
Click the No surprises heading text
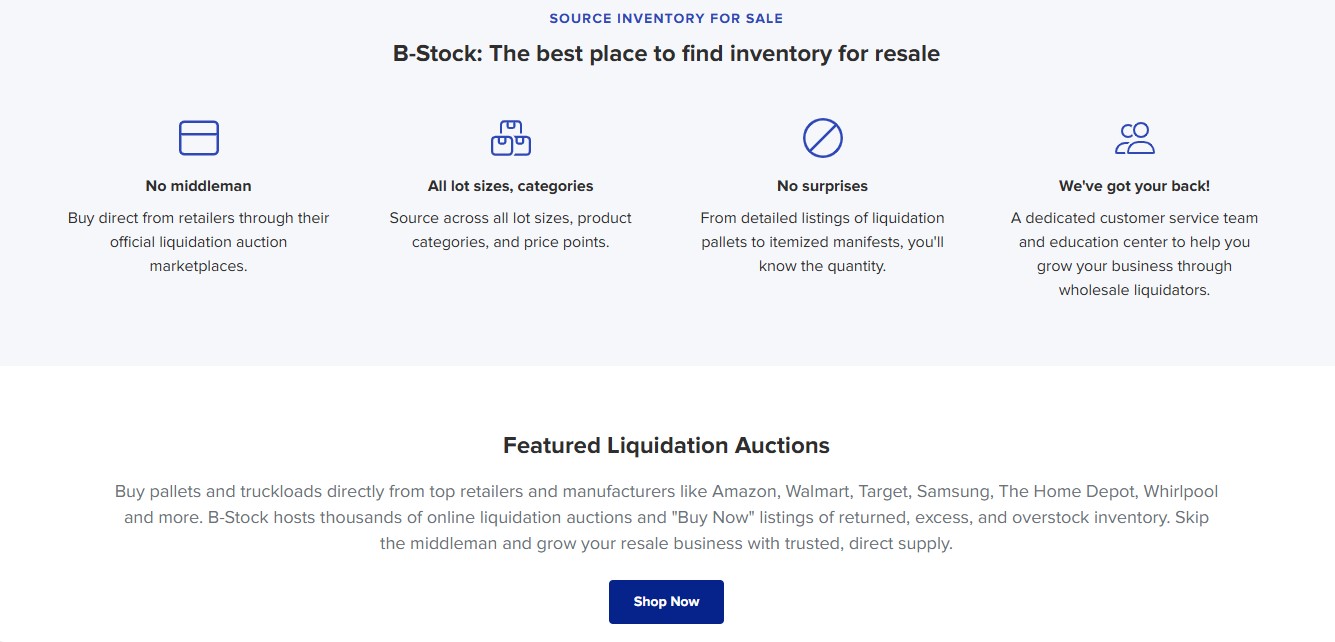[822, 185]
